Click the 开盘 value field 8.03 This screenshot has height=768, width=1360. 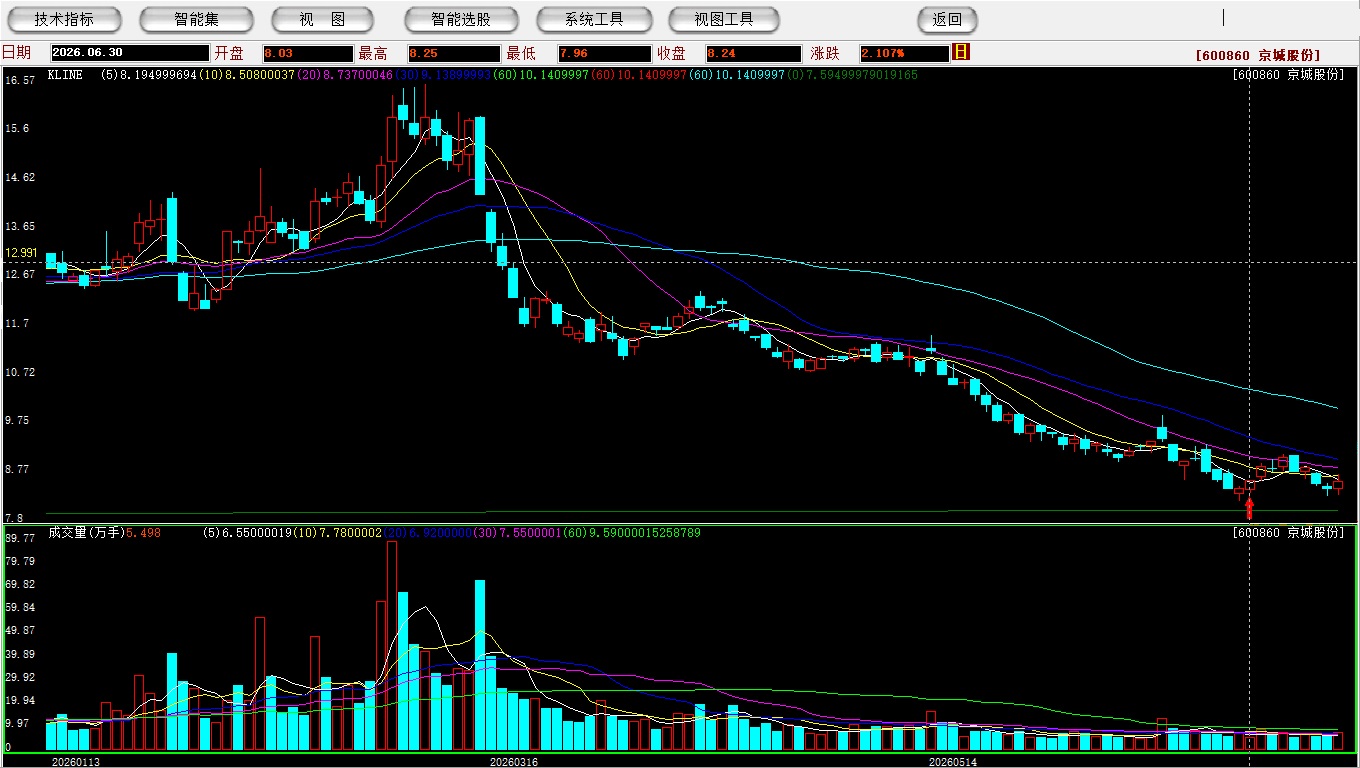pos(308,53)
